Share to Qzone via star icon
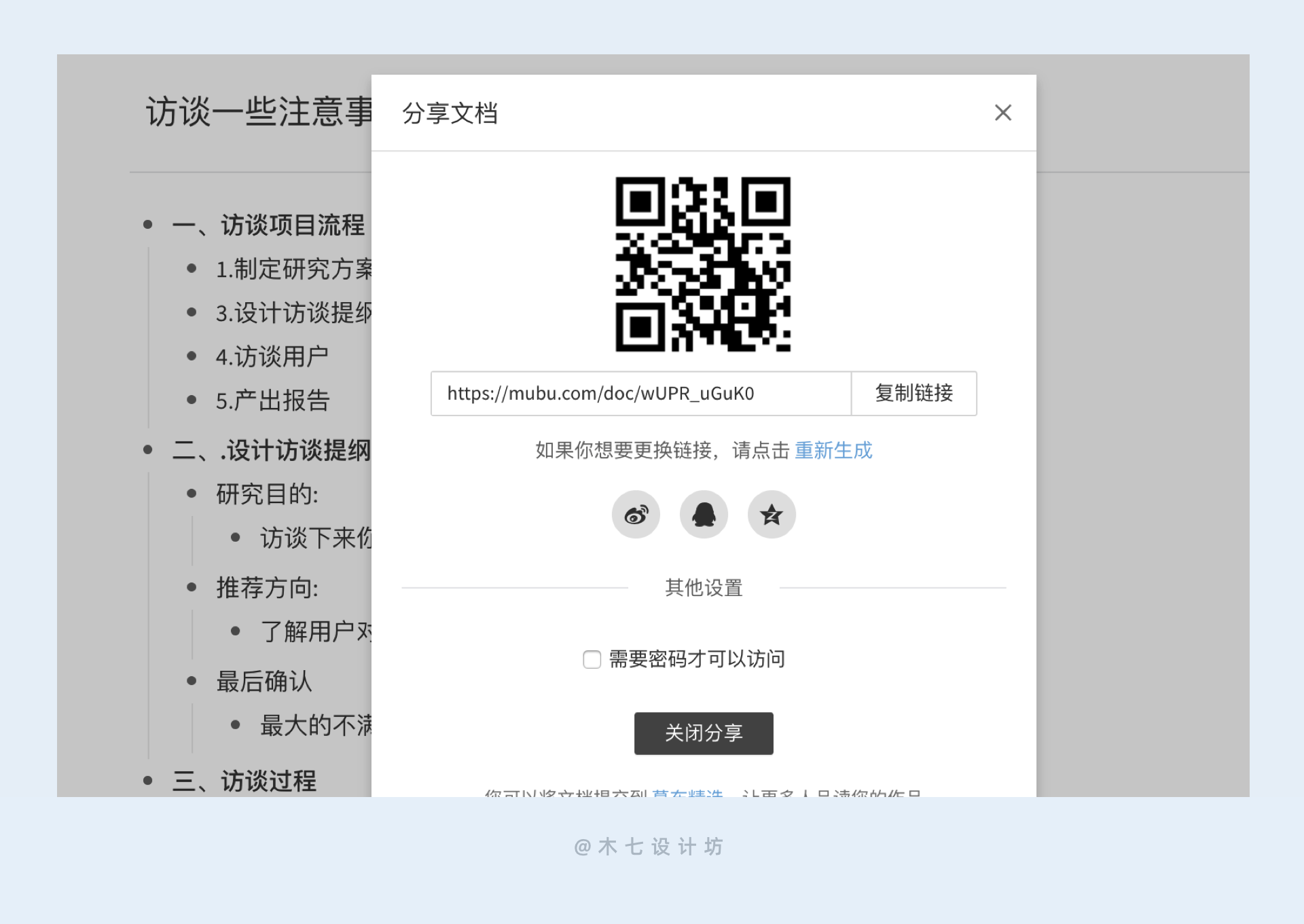 [x=772, y=515]
